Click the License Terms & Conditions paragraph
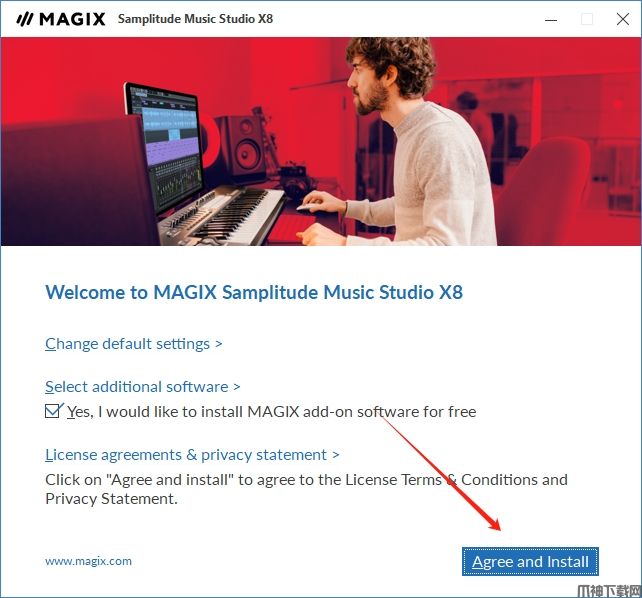Image resolution: width=642 pixels, height=598 pixels. (306, 489)
